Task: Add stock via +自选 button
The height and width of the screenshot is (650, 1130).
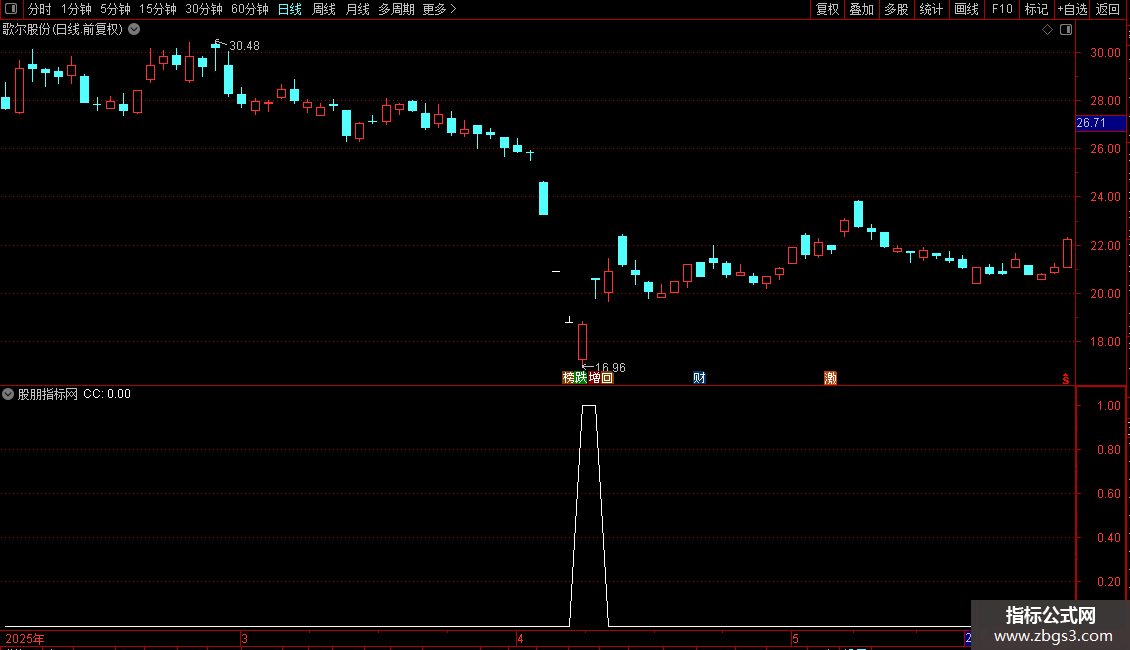Action: click(x=1072, y=9)
